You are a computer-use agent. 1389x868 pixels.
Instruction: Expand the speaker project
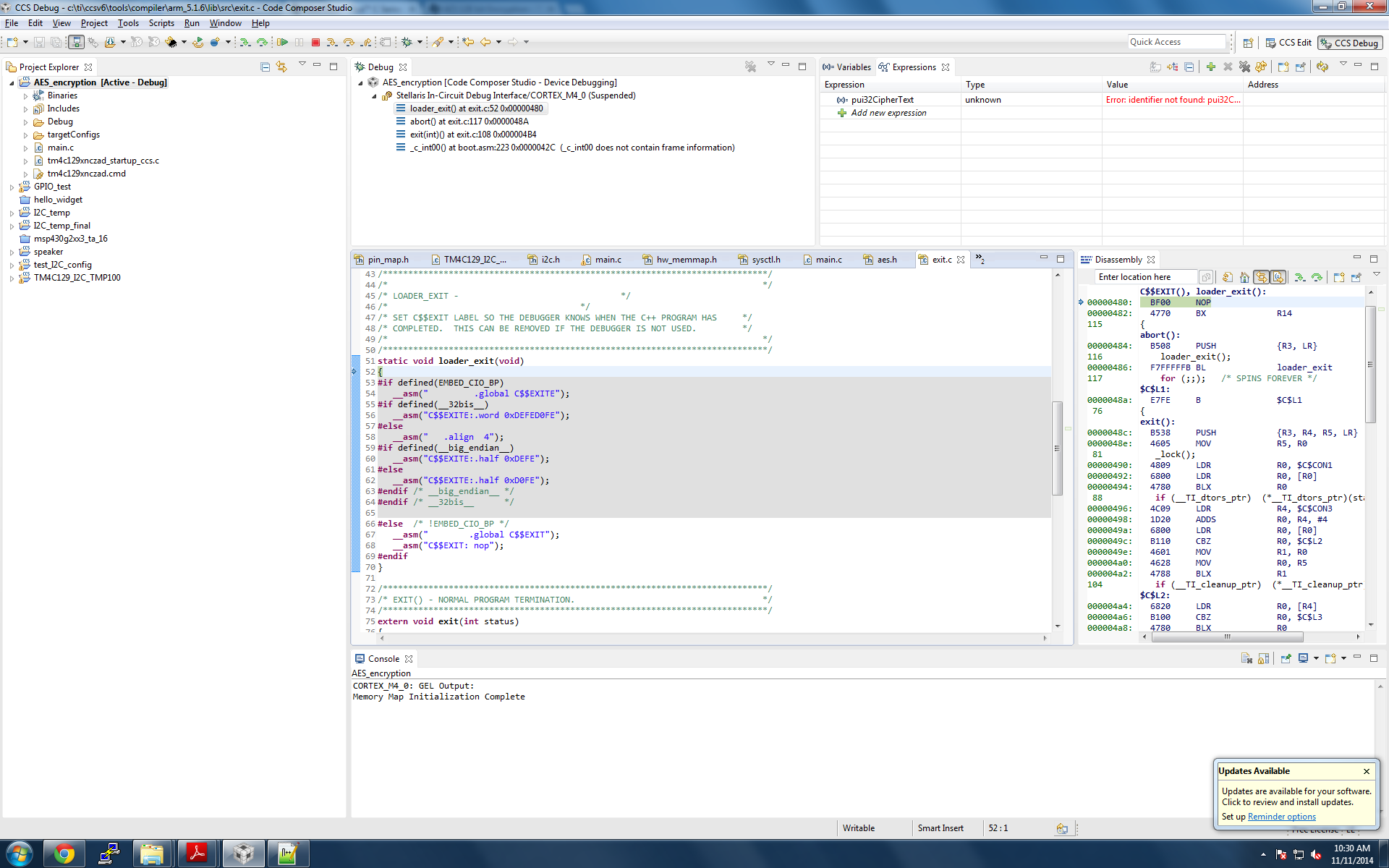pos(12,252)
